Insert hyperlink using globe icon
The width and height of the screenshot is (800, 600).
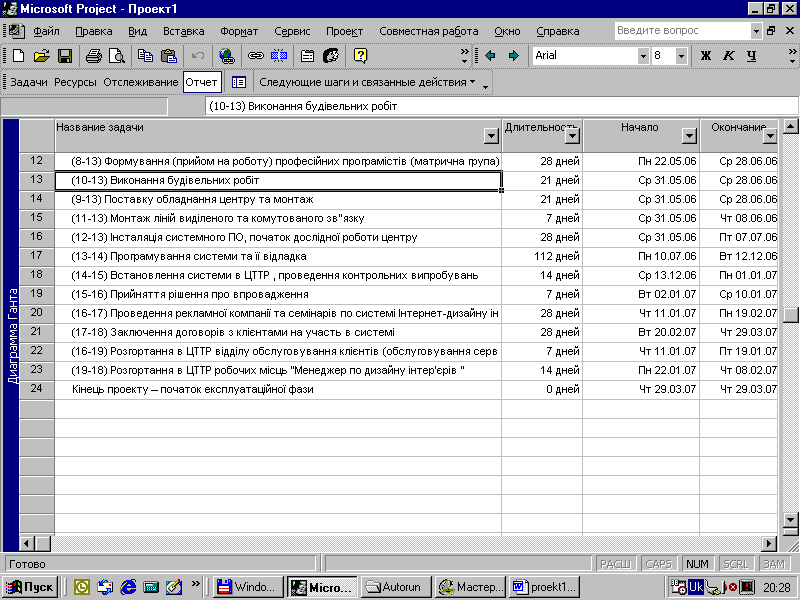click(227, 56)
